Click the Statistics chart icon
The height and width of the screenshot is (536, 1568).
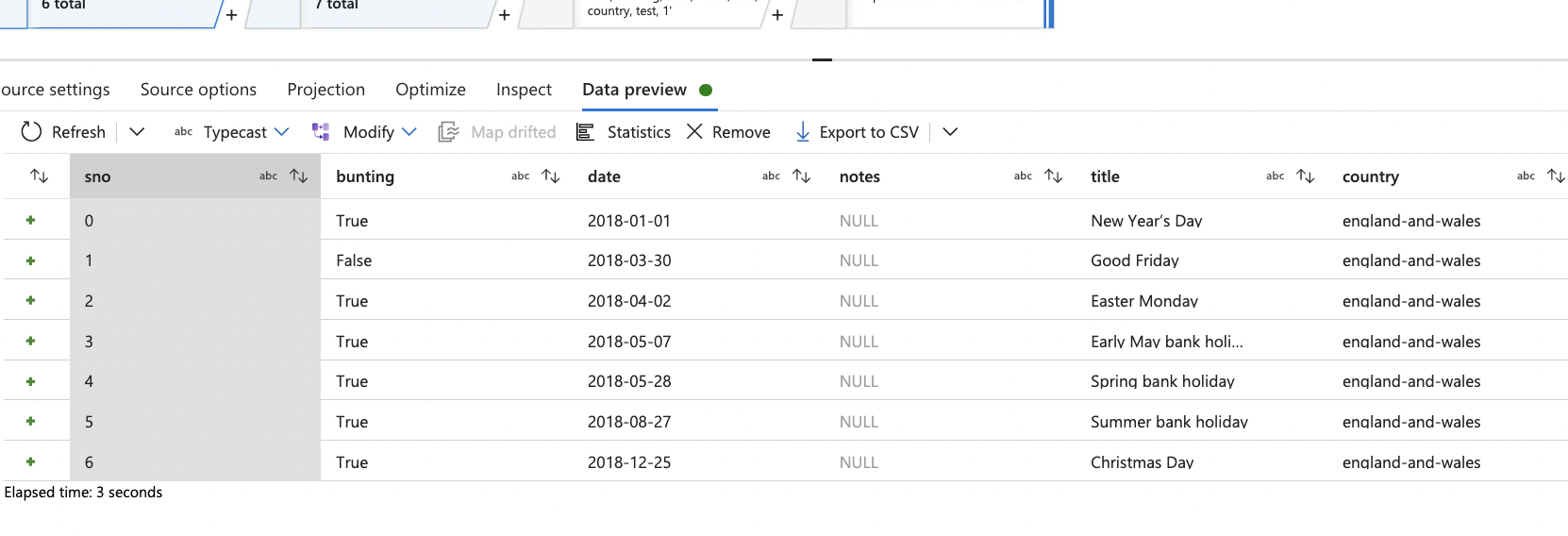pos(585,132)
